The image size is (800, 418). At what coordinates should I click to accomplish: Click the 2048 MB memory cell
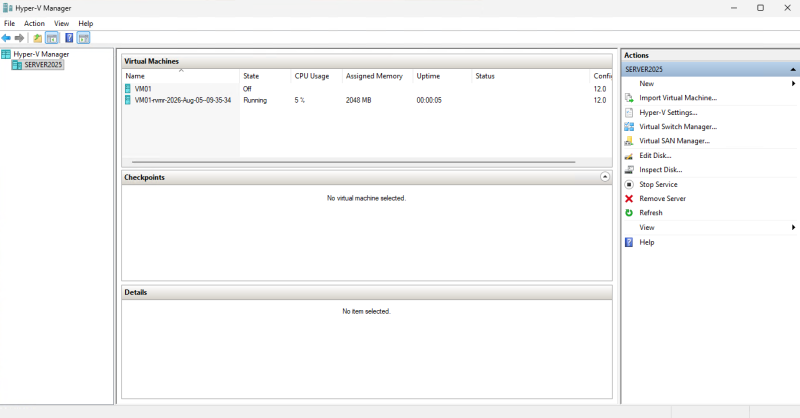359,100
